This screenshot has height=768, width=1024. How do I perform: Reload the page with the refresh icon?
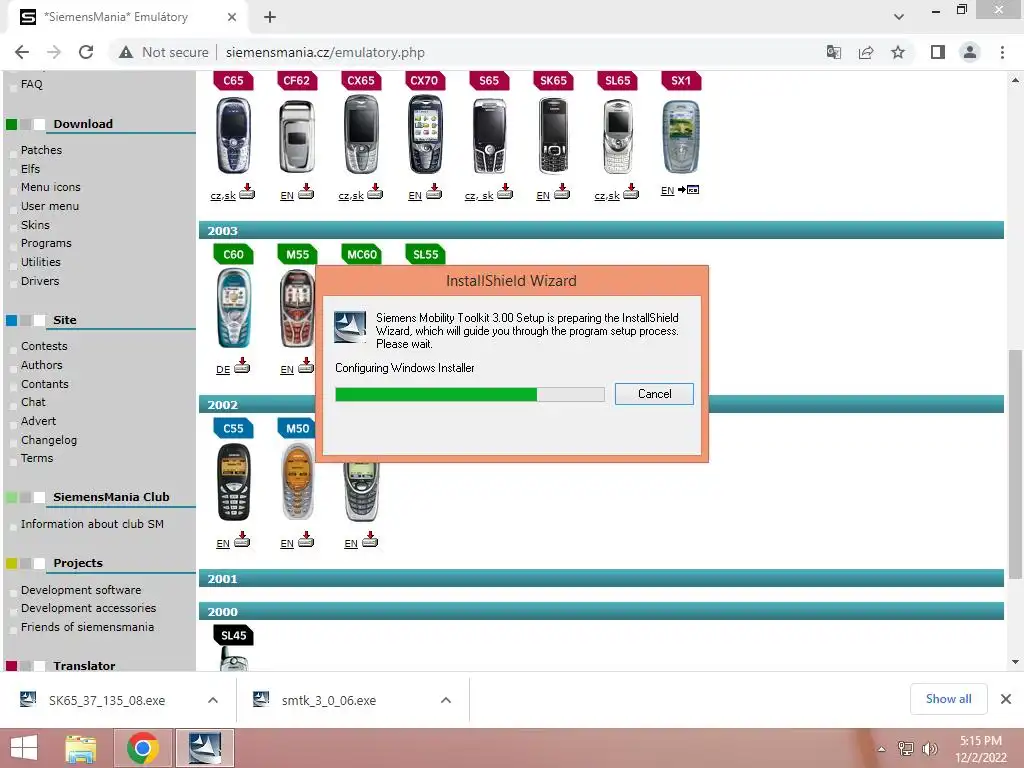point(86,52)
